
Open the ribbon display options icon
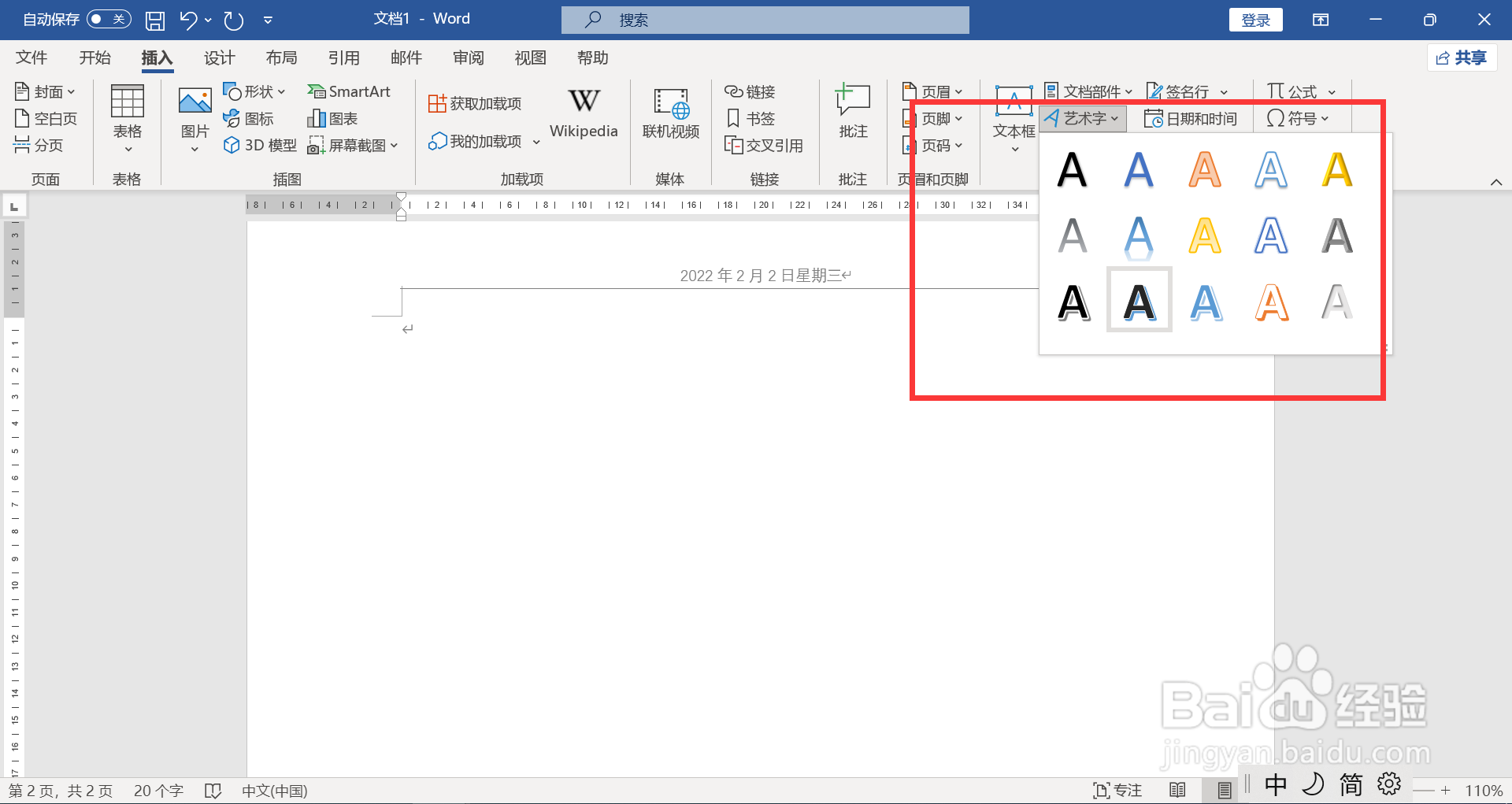click(1321, 20)
